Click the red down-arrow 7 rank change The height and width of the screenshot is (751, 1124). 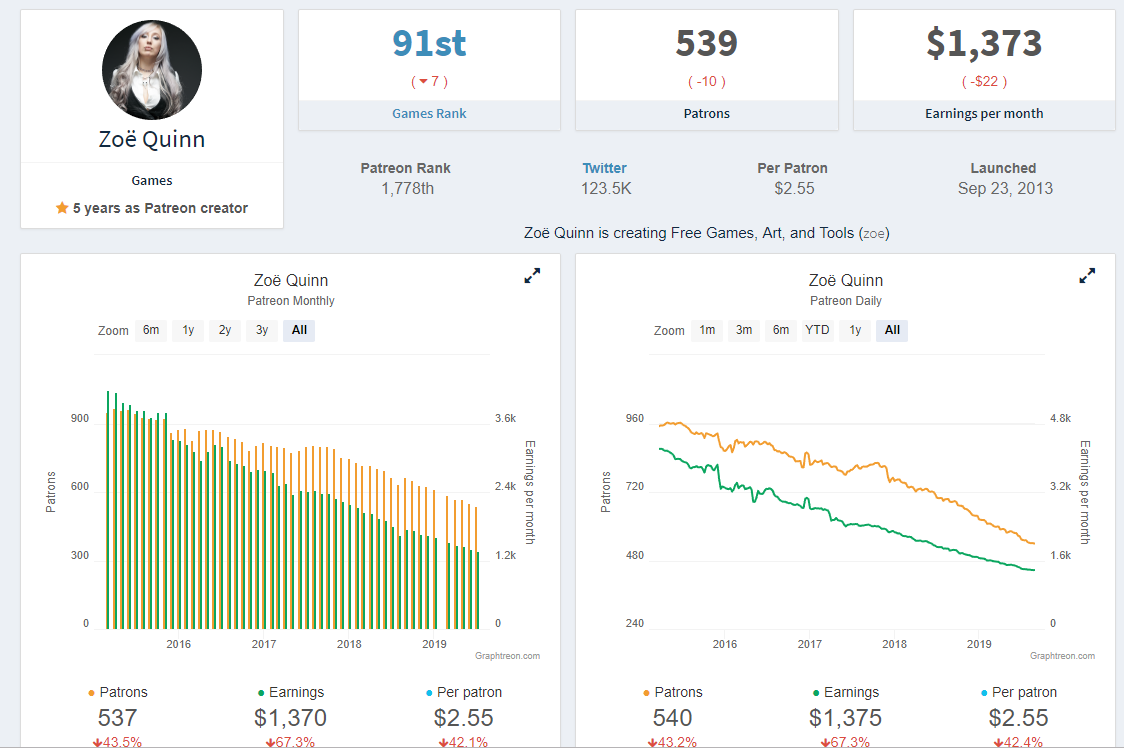429,82
